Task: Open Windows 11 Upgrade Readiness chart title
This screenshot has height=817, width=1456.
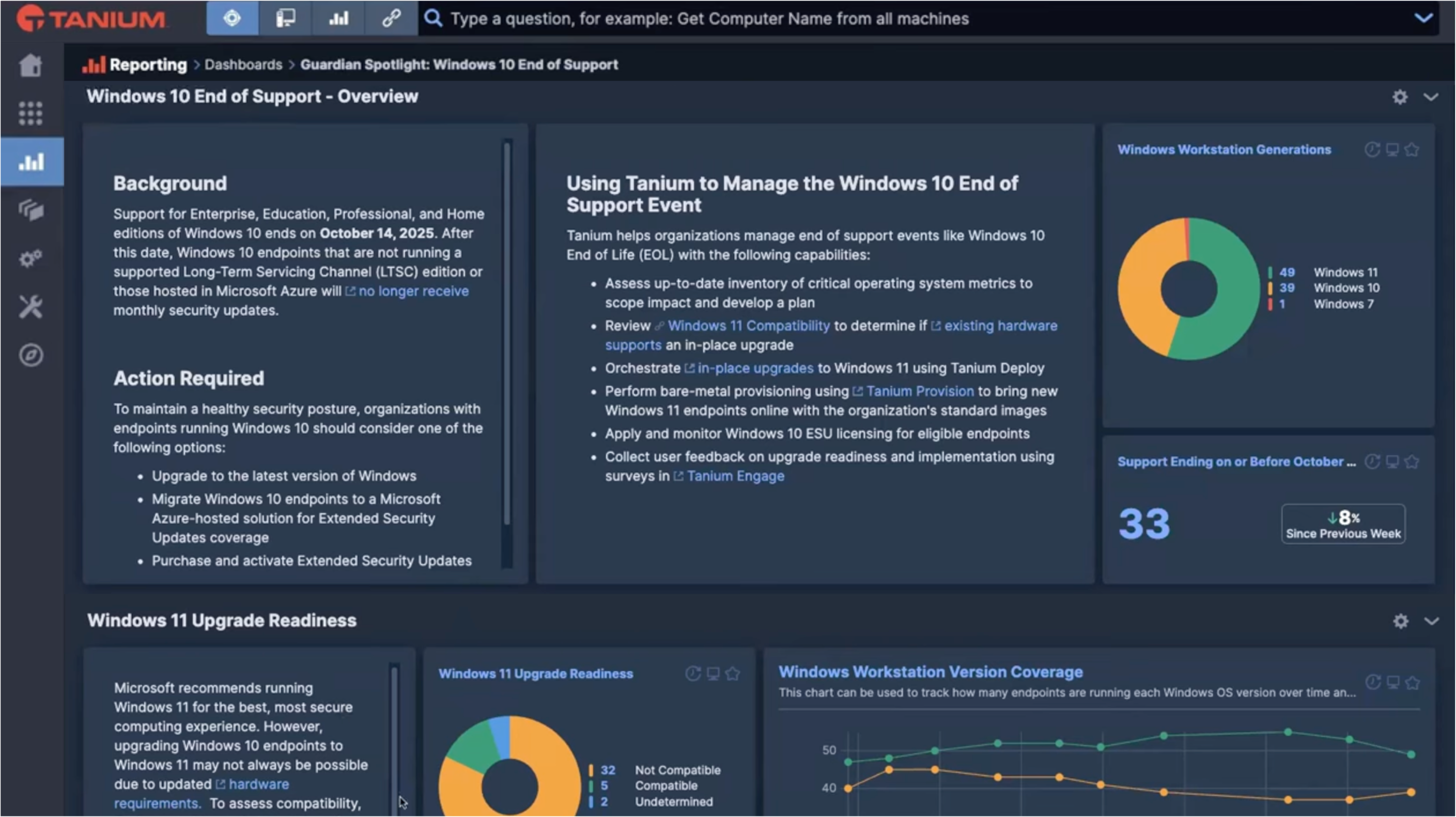Action: pos(536,674)
